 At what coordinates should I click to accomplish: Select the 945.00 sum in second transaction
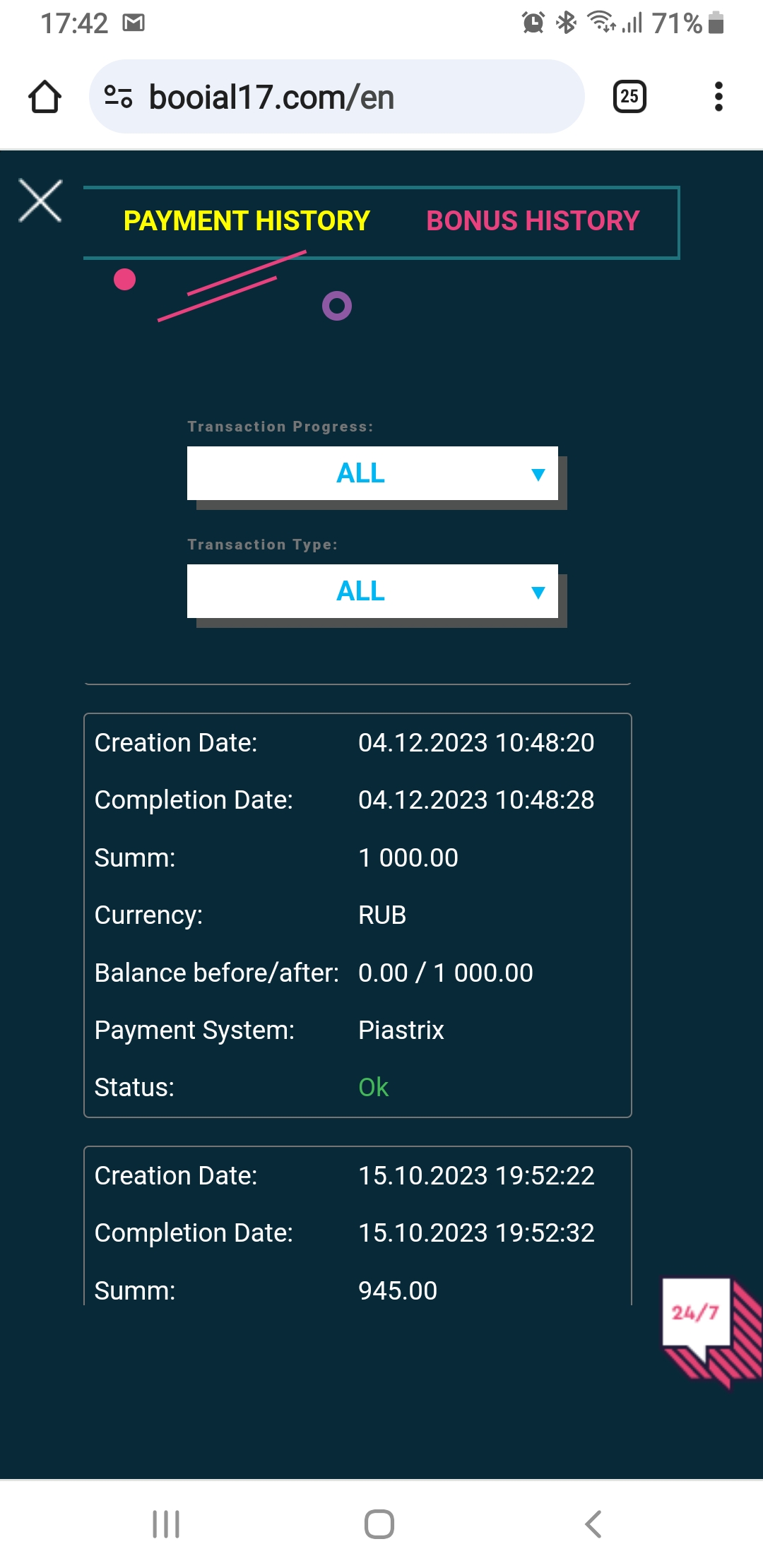398,1290
